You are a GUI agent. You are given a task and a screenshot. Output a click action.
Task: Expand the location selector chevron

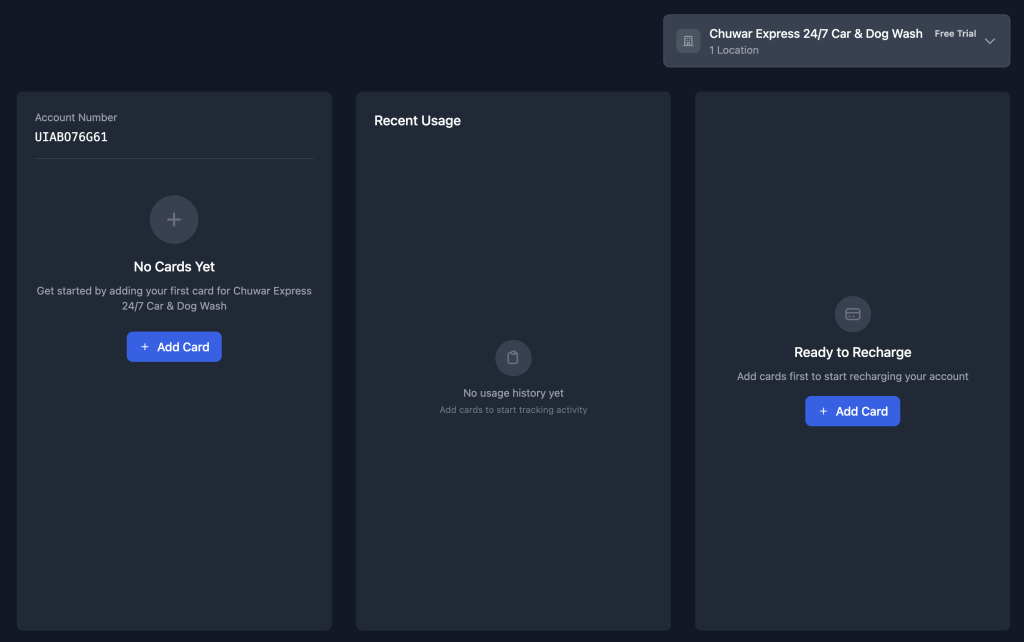coord(990,41)
